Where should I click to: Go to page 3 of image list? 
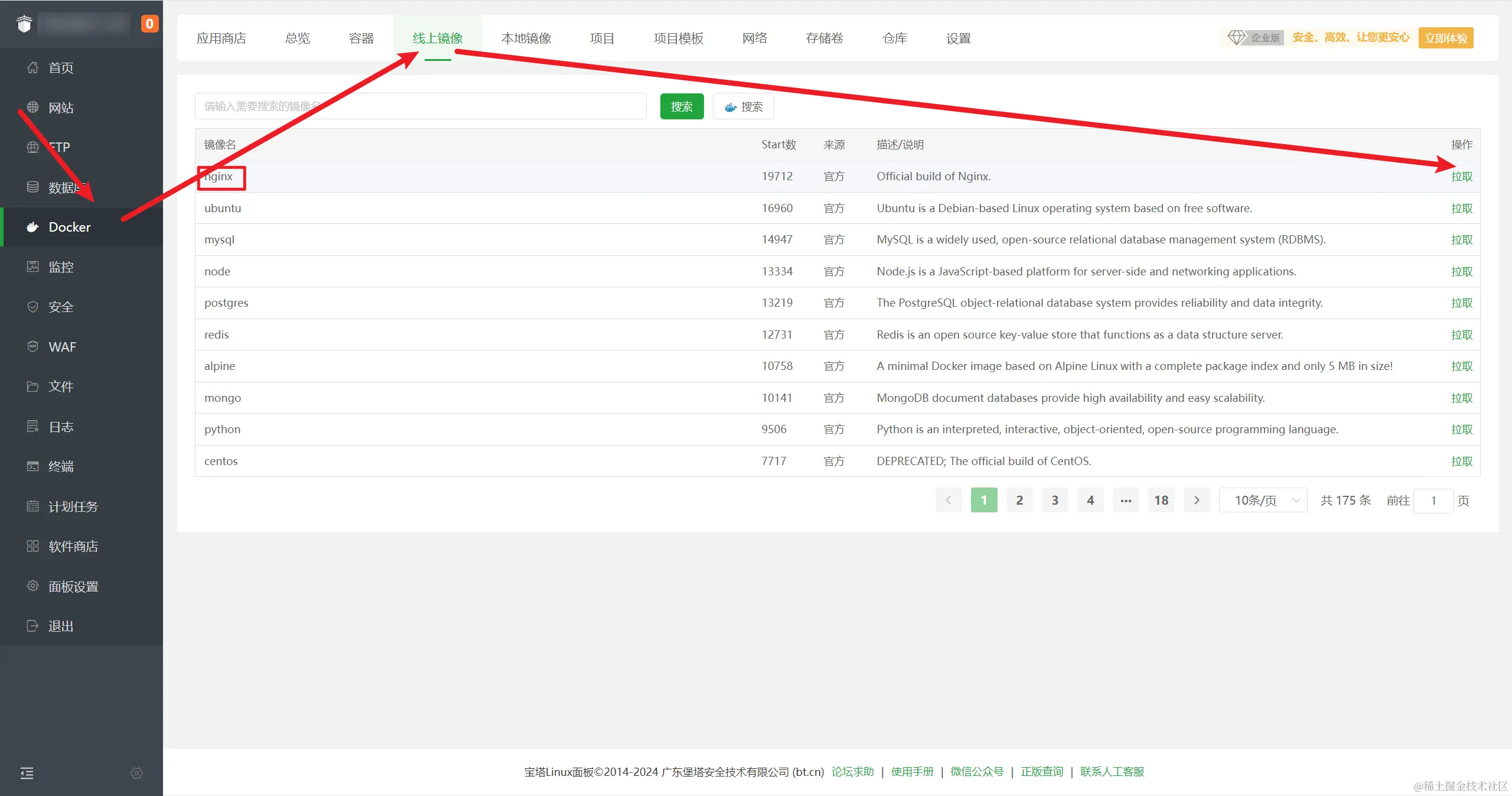(1055, 501)
